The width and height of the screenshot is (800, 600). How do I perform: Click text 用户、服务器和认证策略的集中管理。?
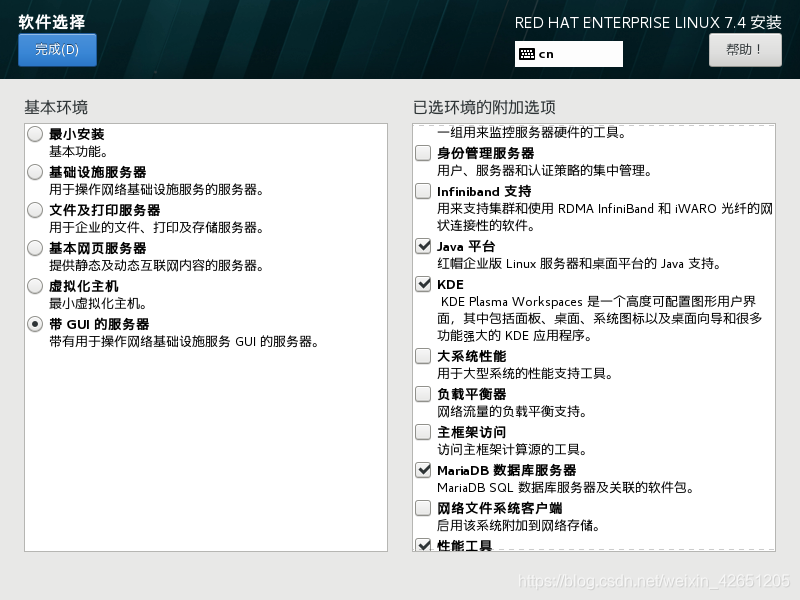544,171
